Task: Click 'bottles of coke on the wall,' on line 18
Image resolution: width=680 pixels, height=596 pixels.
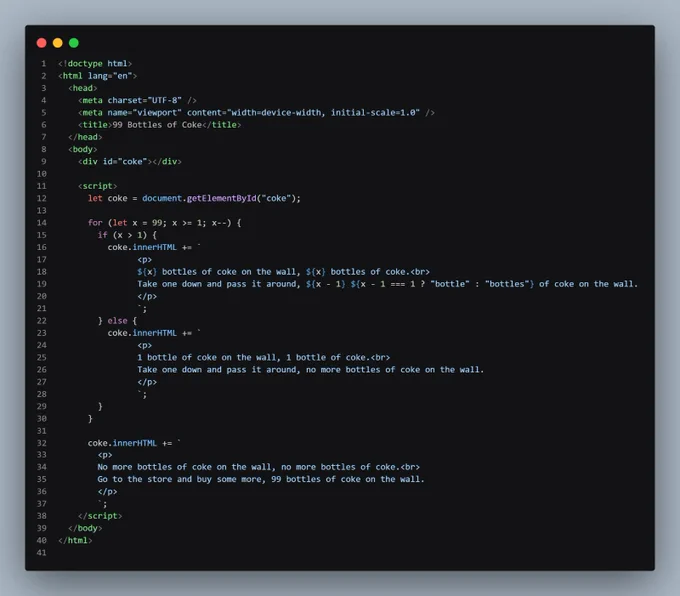Action: pyautogui.click(x=231, y=272)
